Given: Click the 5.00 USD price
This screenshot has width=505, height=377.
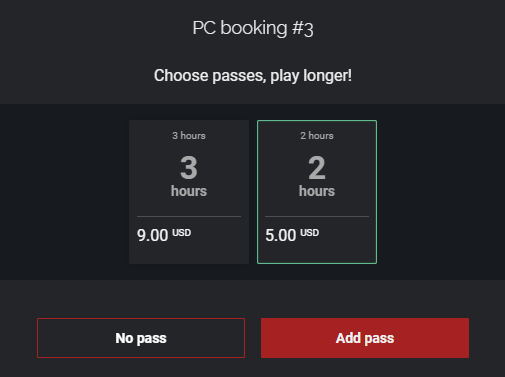Looking at the screenshot, I should pyautogui.click(x=292, y=235).
